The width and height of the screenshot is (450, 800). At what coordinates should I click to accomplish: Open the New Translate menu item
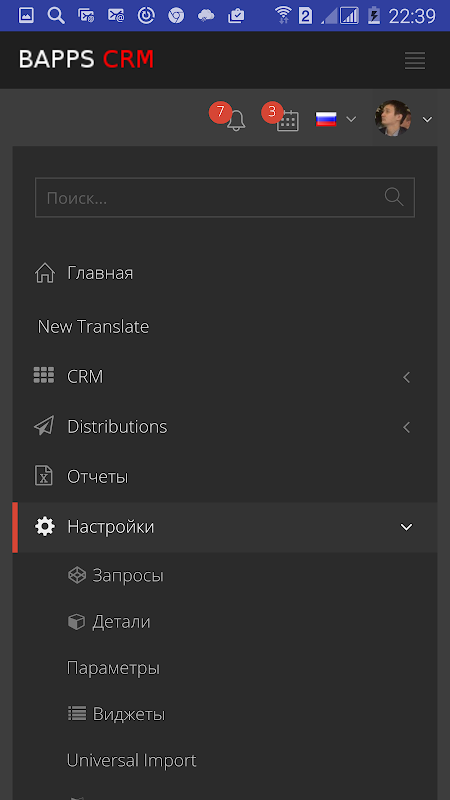pos(93,327)
